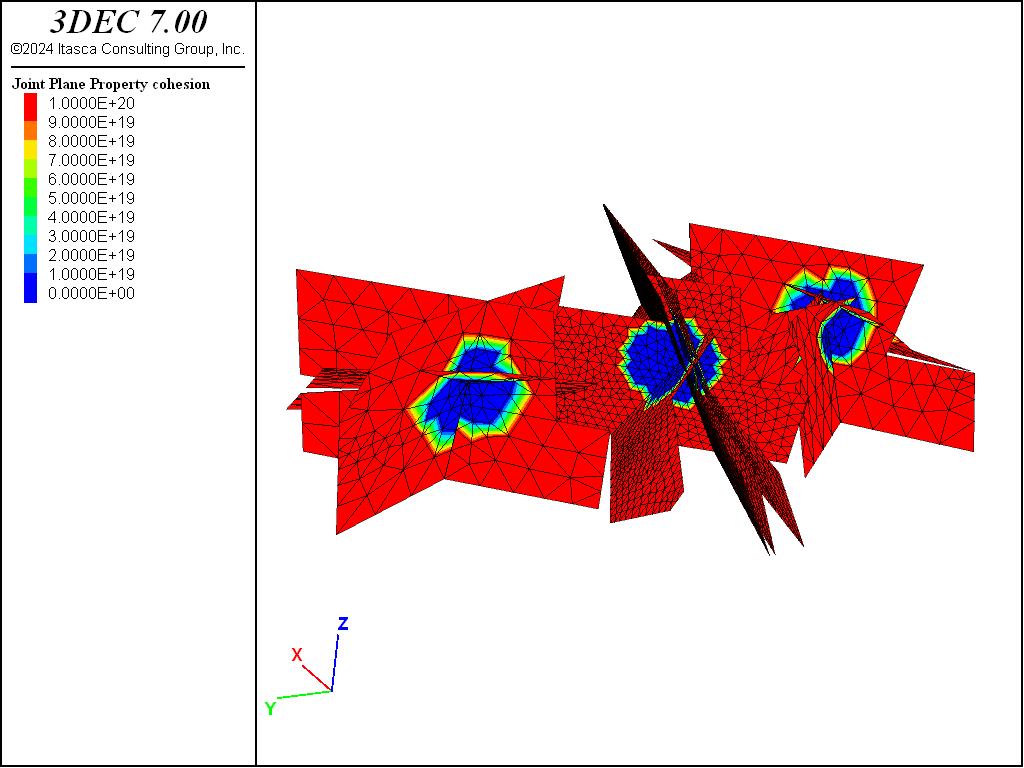Pick the yellow-green swatch beside 6.0000E+19

pos(31,168)
